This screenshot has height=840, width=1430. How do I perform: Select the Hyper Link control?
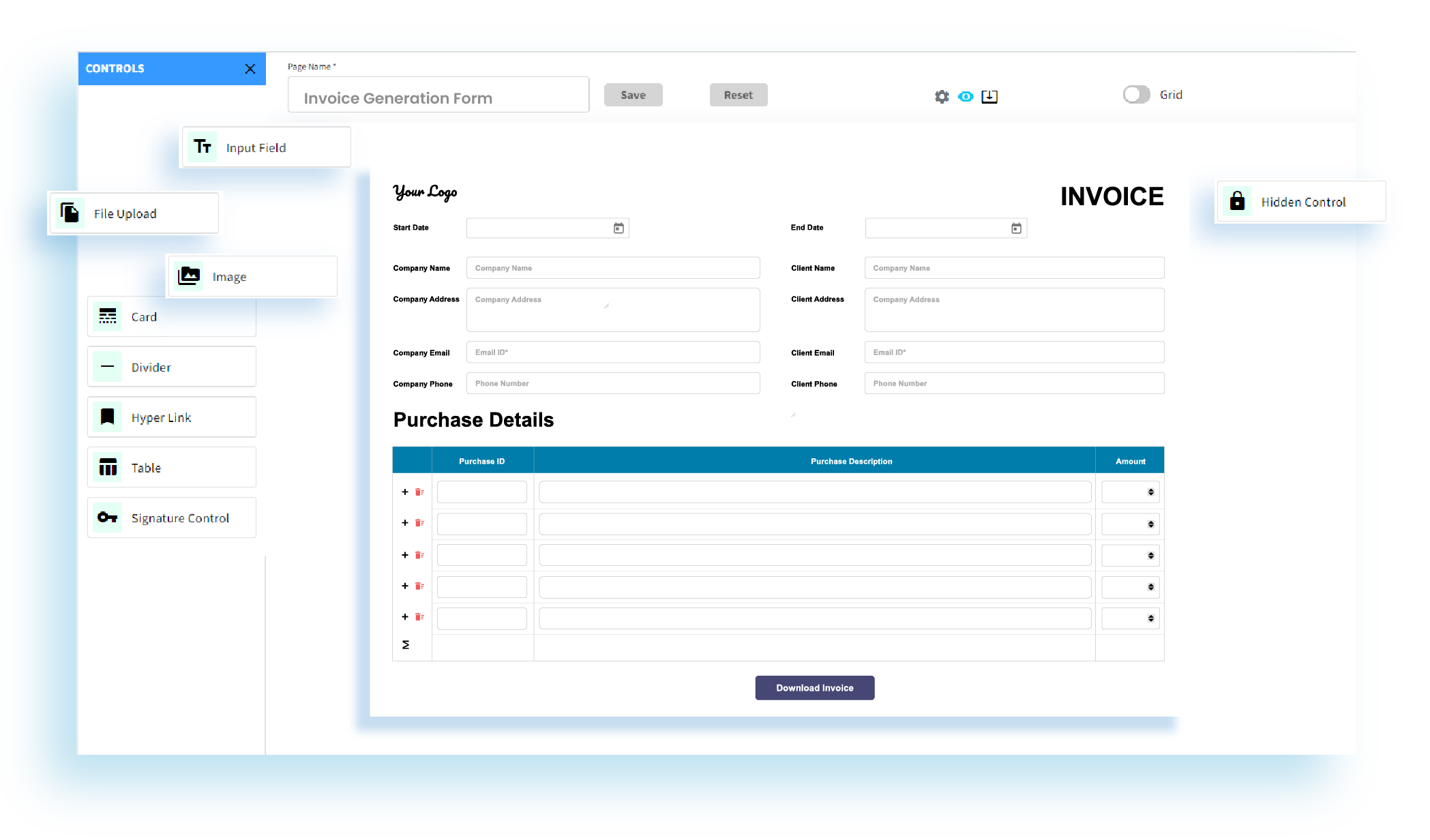(x=172, y=417)
